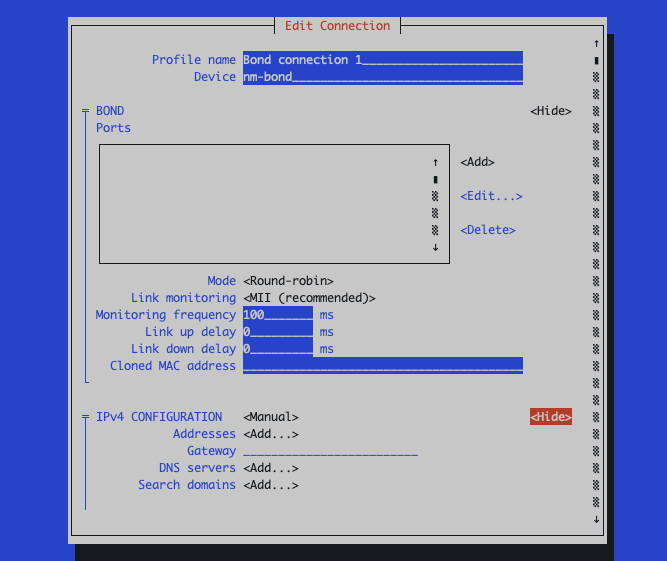Click the Device name field

coord(382,77)
